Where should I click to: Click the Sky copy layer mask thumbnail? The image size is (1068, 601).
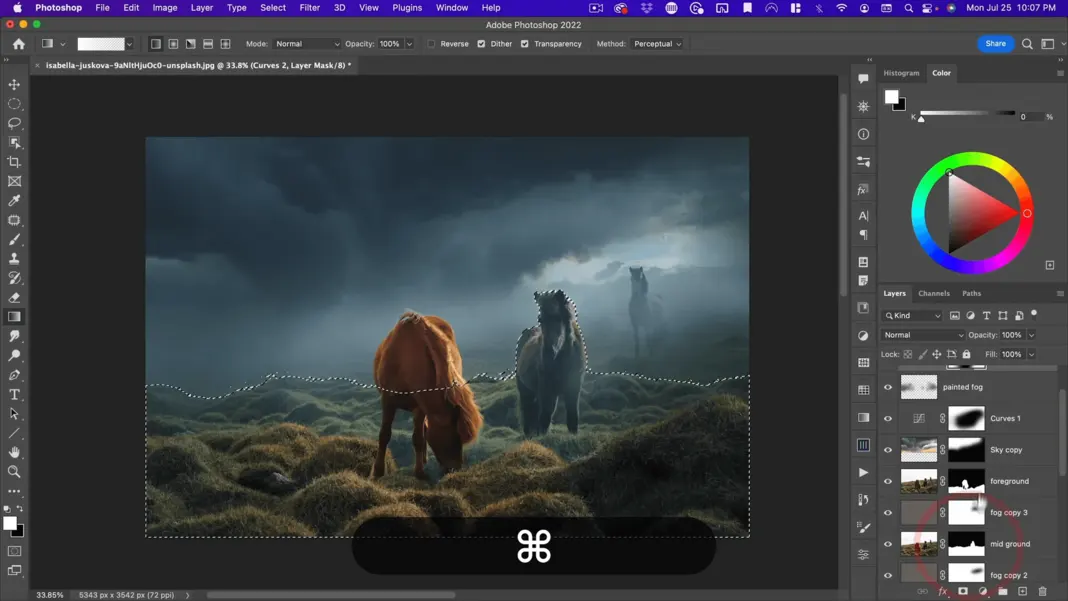966,450
